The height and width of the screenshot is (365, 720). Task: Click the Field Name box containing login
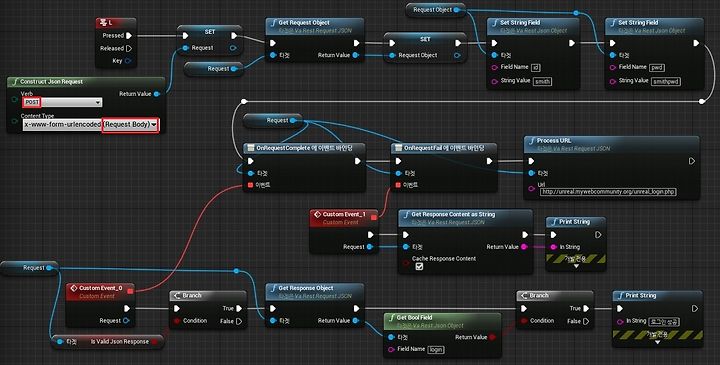[436, 349]
